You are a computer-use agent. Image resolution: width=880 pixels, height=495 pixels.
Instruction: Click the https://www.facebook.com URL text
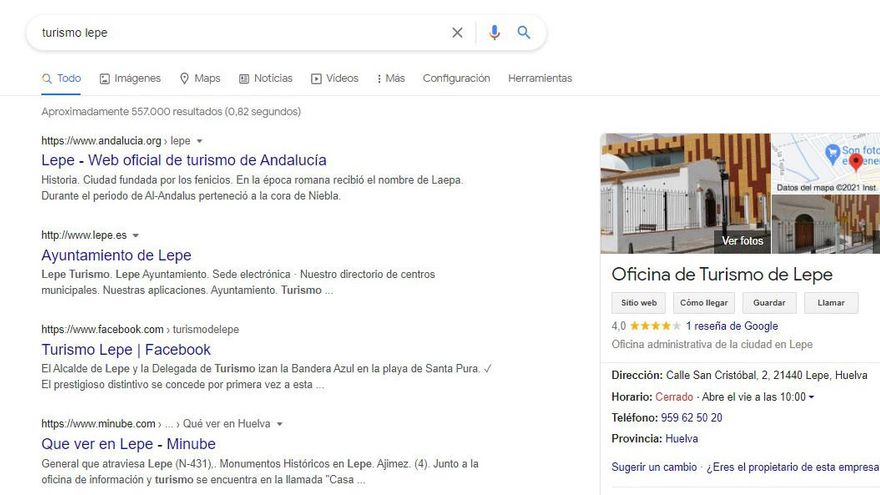(x=102, y=329)
